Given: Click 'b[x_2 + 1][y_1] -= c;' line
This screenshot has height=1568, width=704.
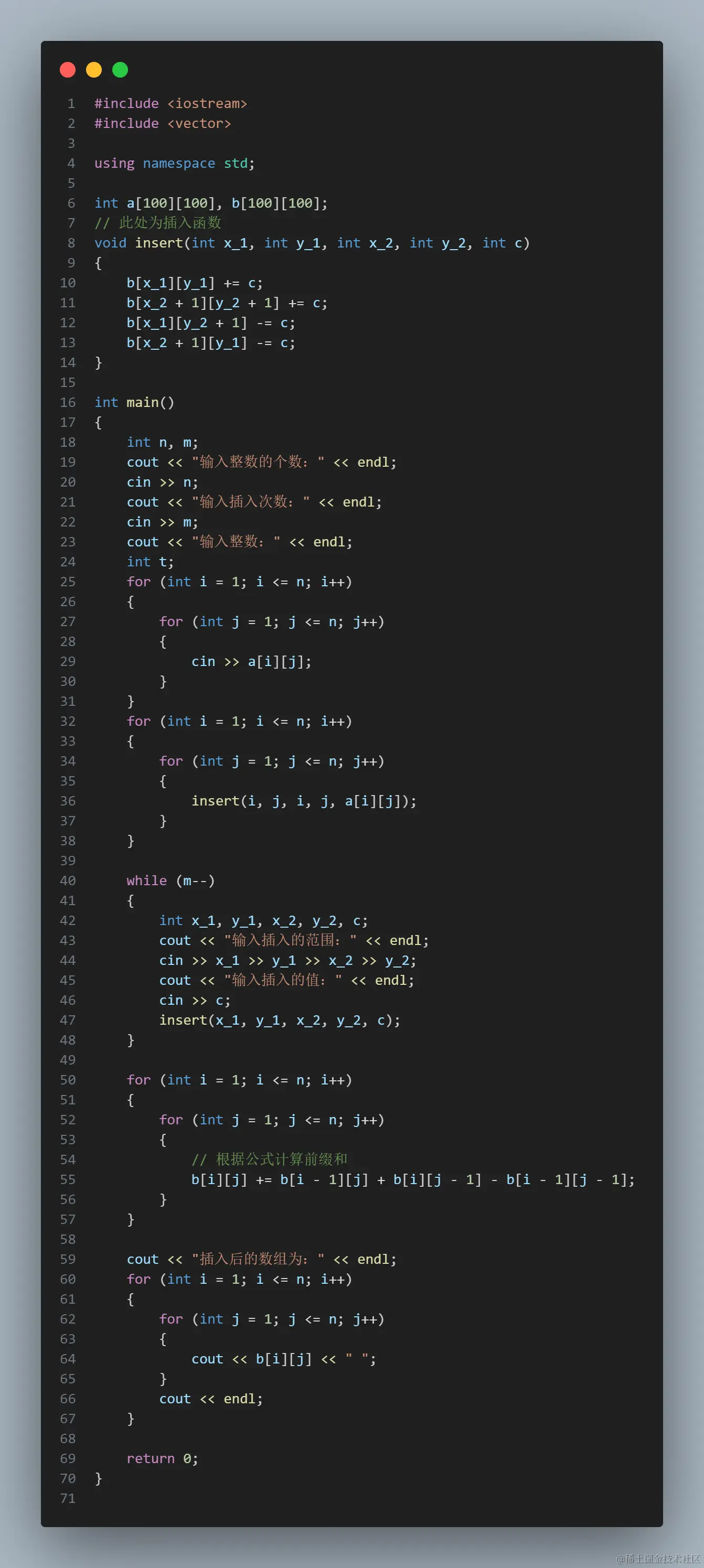Looking at the screenshot, I should tap(211, 342).
